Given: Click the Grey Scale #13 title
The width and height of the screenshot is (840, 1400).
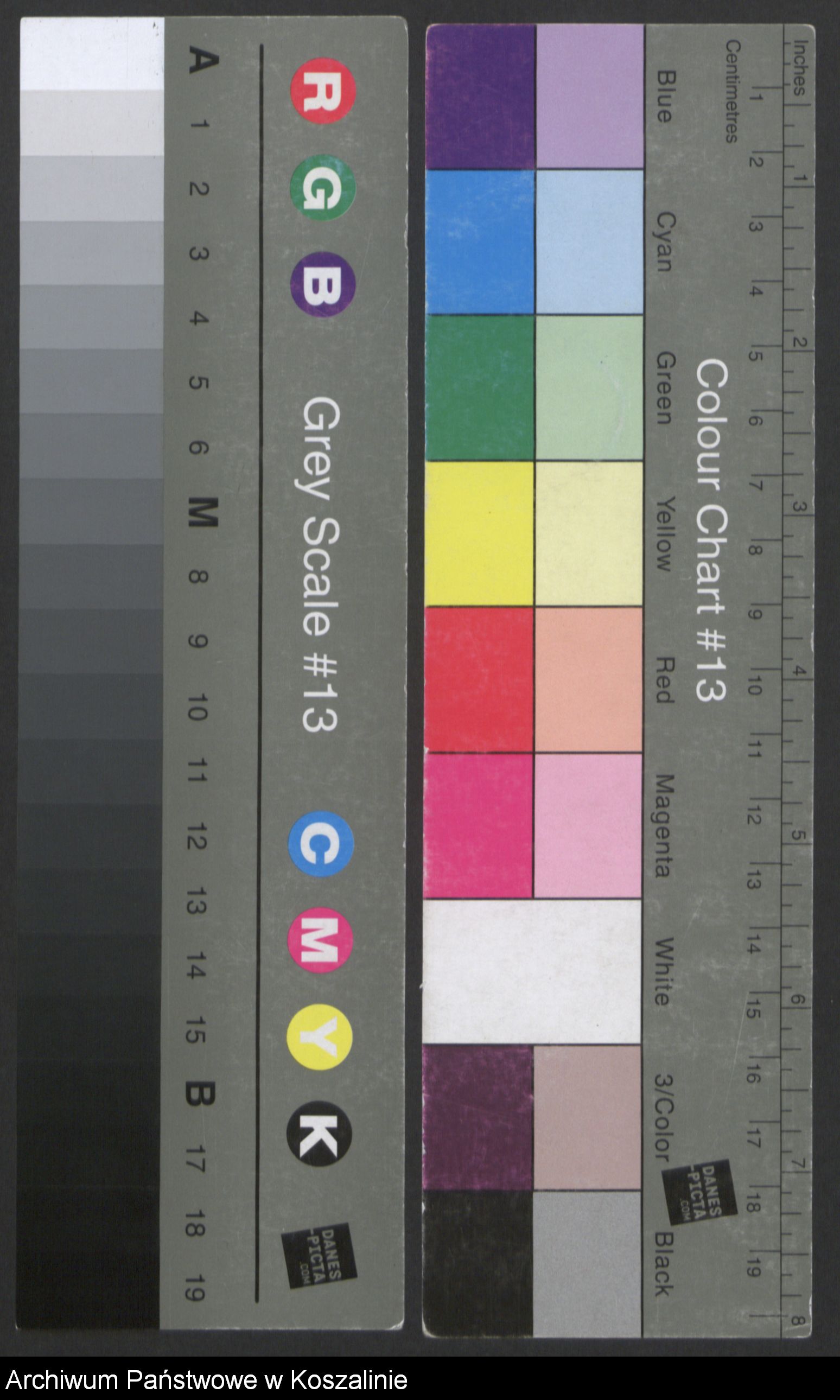Looking at the screenshot, I should point(321,564).
